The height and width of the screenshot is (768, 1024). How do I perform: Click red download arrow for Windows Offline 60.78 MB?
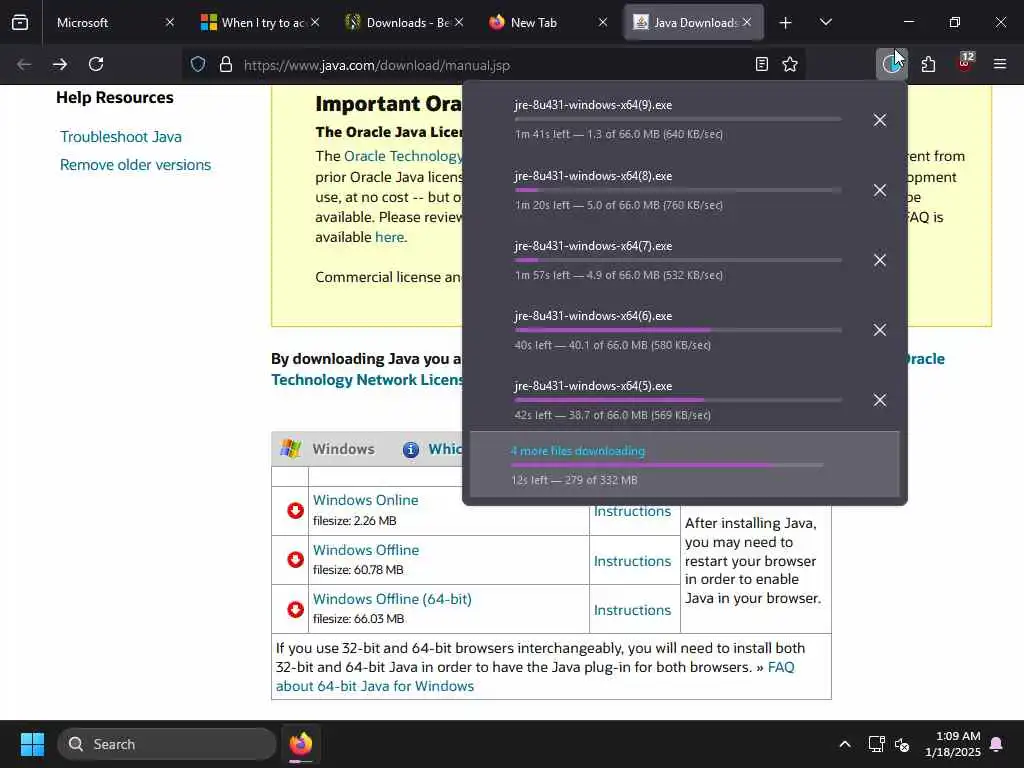[295, 560]
